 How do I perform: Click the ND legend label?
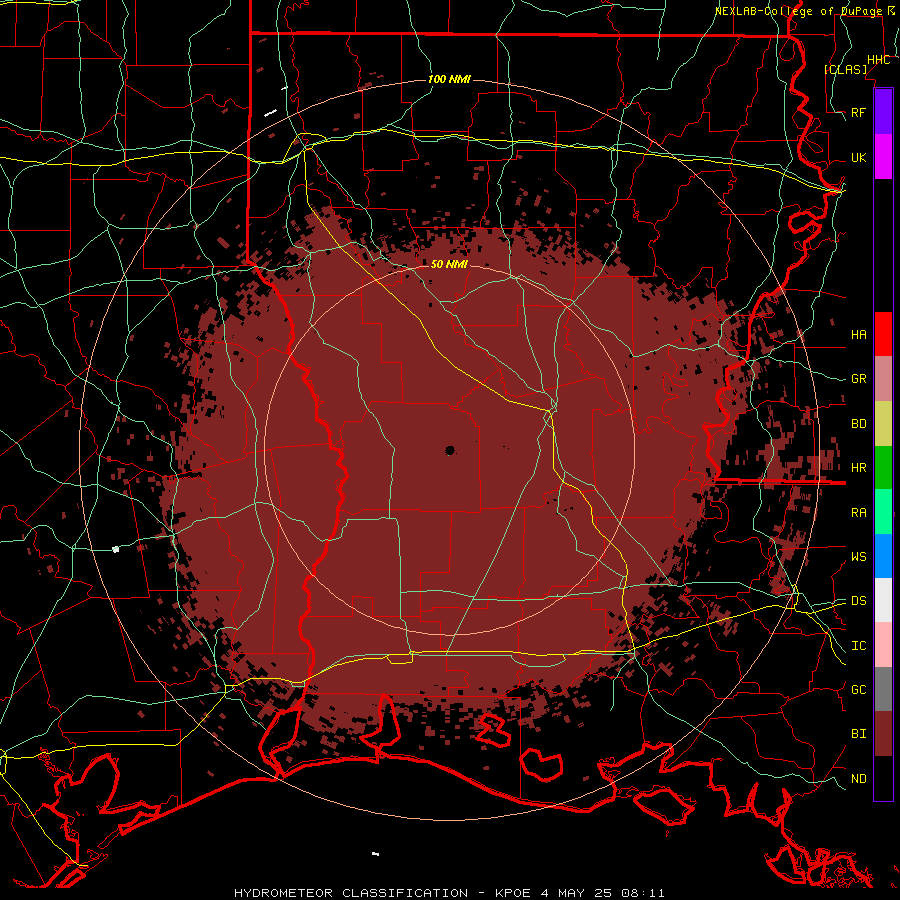pos(858,779)
